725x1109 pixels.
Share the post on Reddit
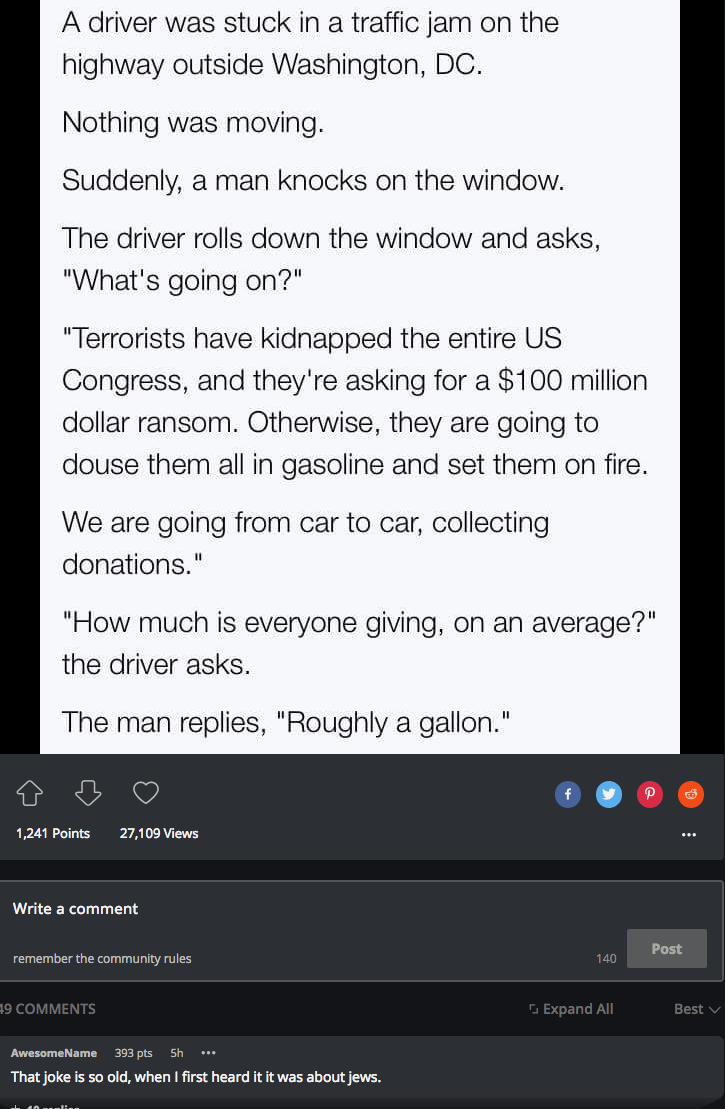click(691, 794)
